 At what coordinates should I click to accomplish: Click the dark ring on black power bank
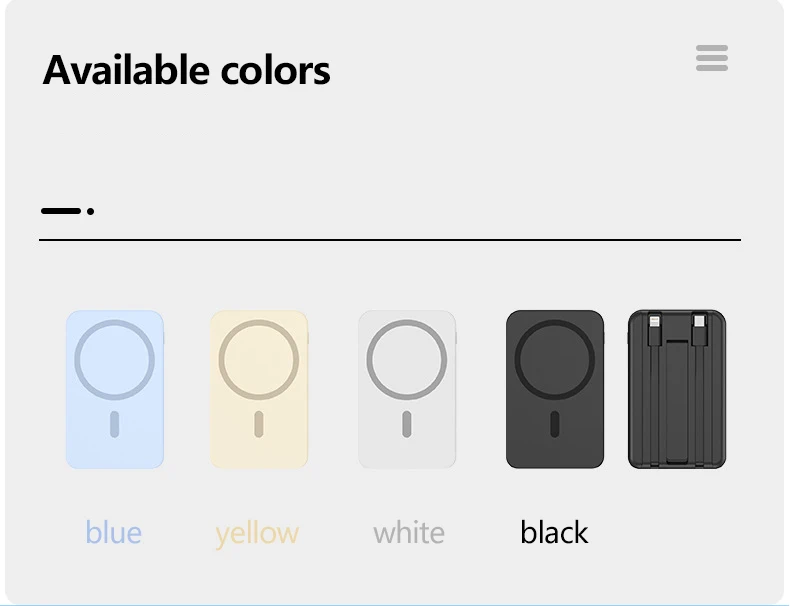555,360
